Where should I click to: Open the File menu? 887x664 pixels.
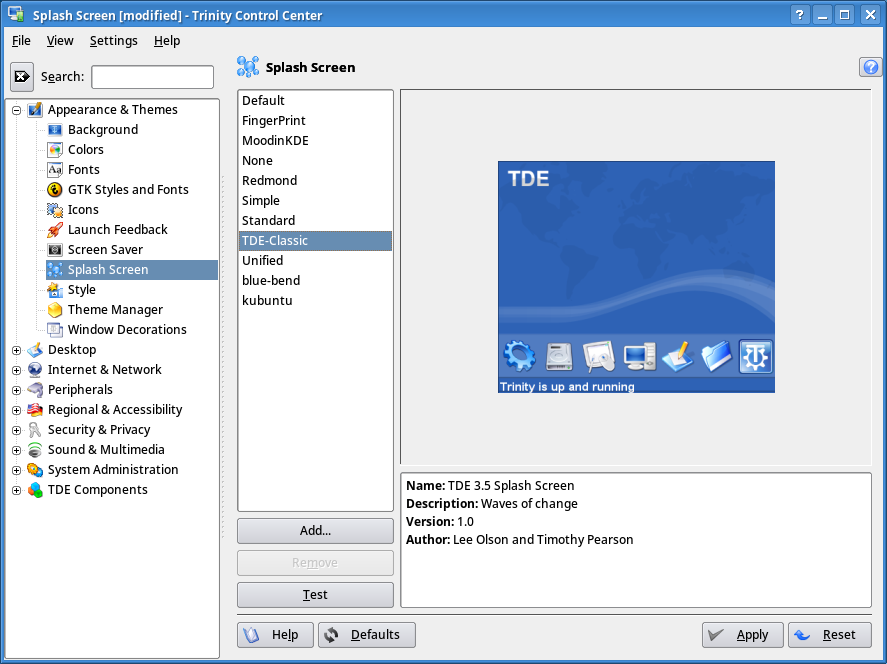click(21, 41)
